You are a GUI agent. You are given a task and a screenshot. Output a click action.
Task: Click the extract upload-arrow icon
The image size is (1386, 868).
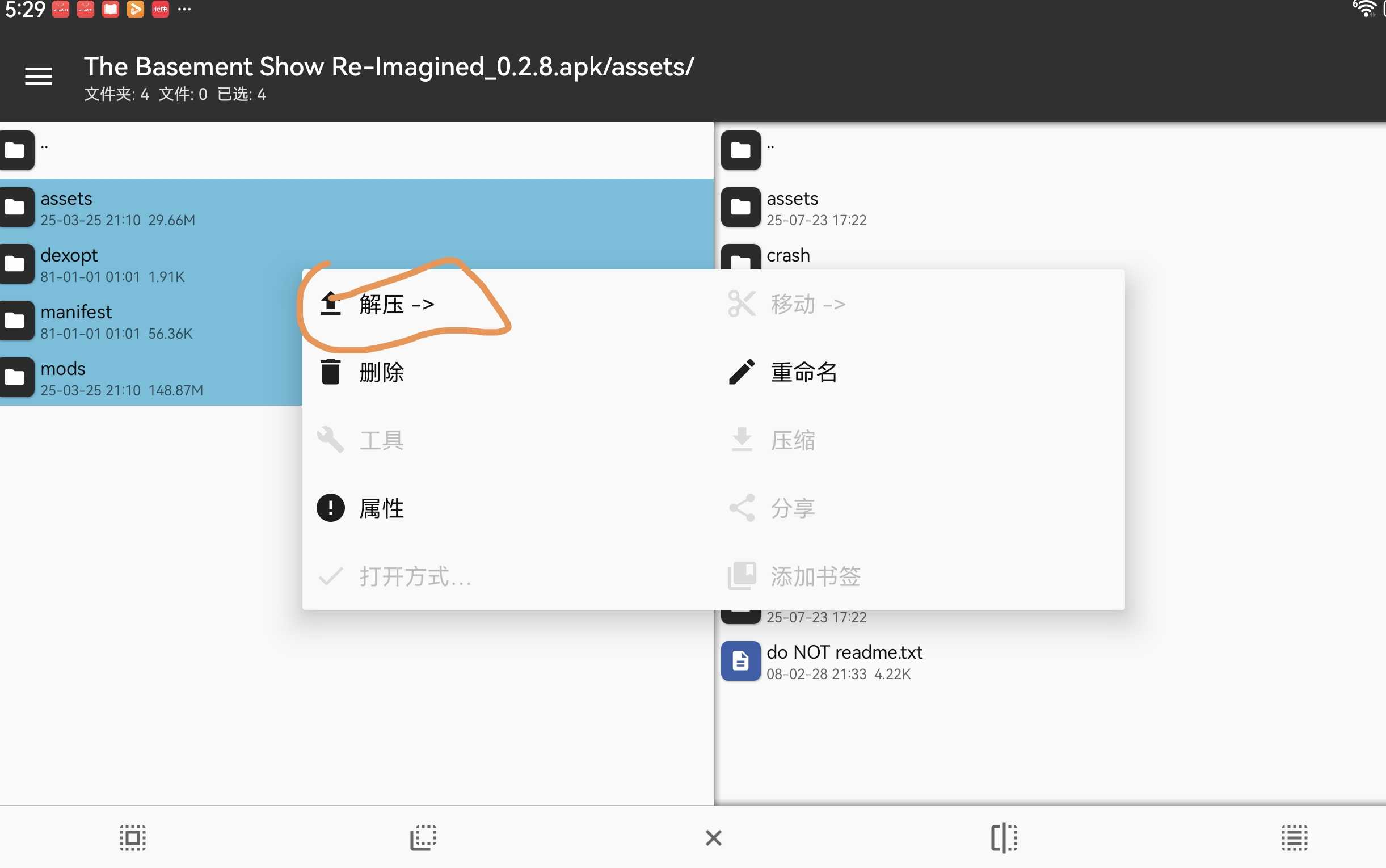pos(331,304)
